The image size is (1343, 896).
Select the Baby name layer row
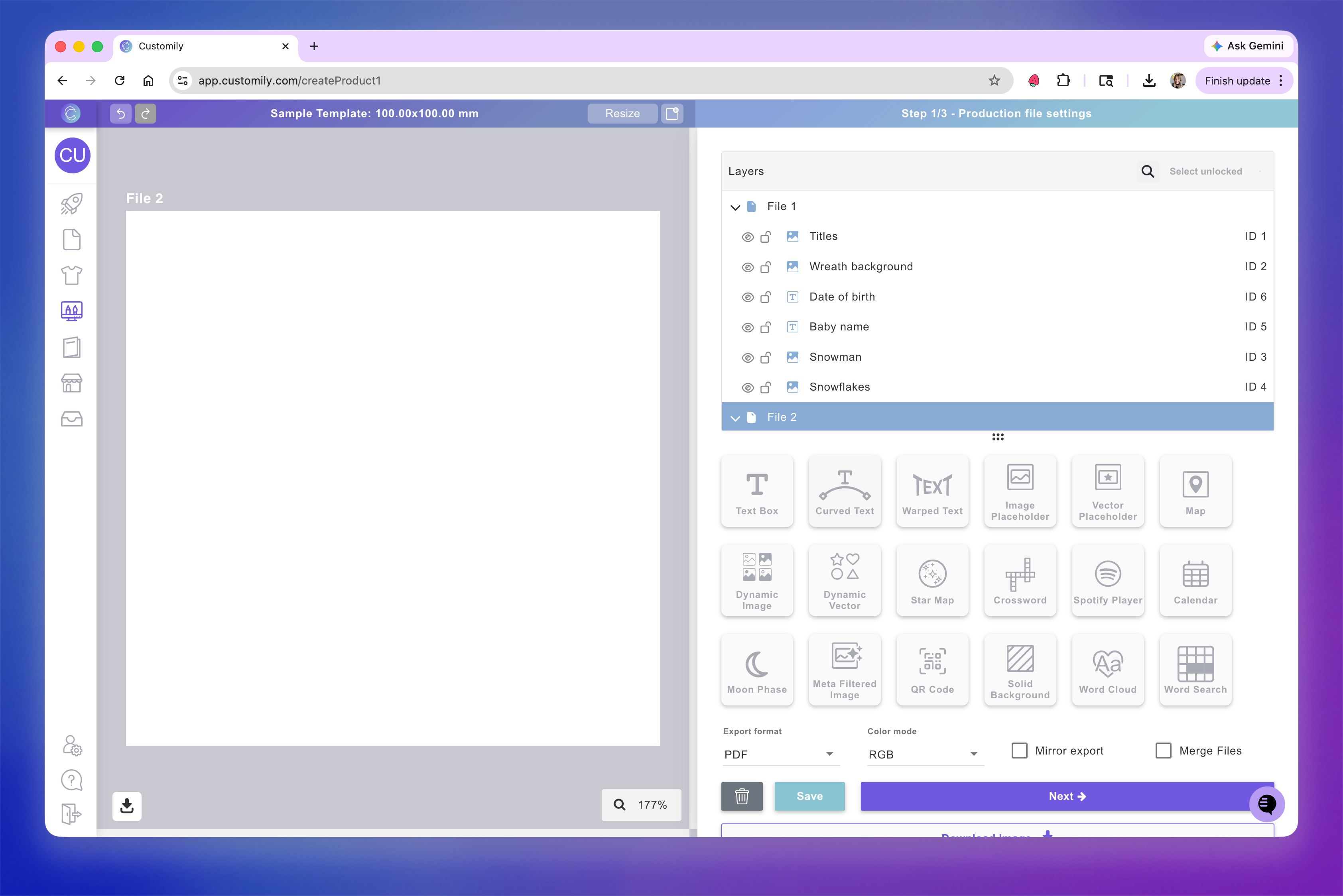point(997,327)
